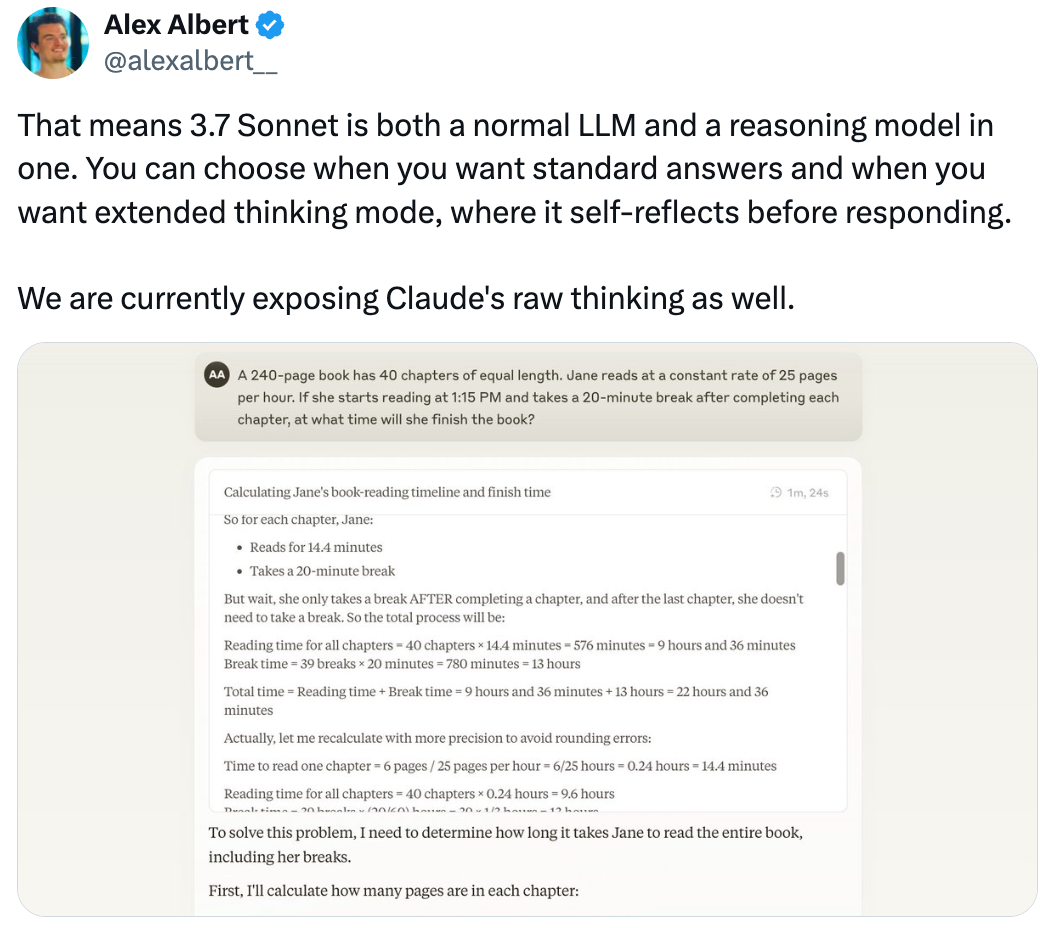Click the 'To solve this problem' response text

(x=506, y=844)
